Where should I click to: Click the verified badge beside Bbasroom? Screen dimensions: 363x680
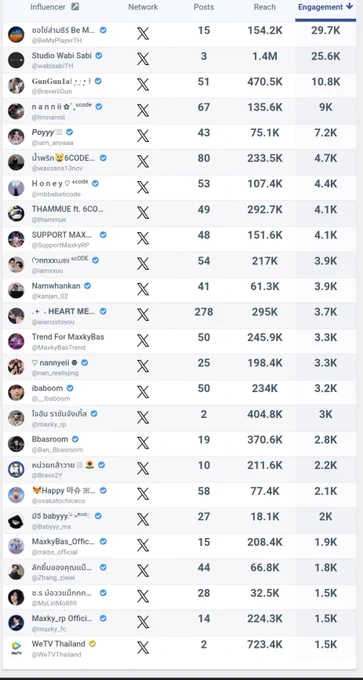(75, 439)
